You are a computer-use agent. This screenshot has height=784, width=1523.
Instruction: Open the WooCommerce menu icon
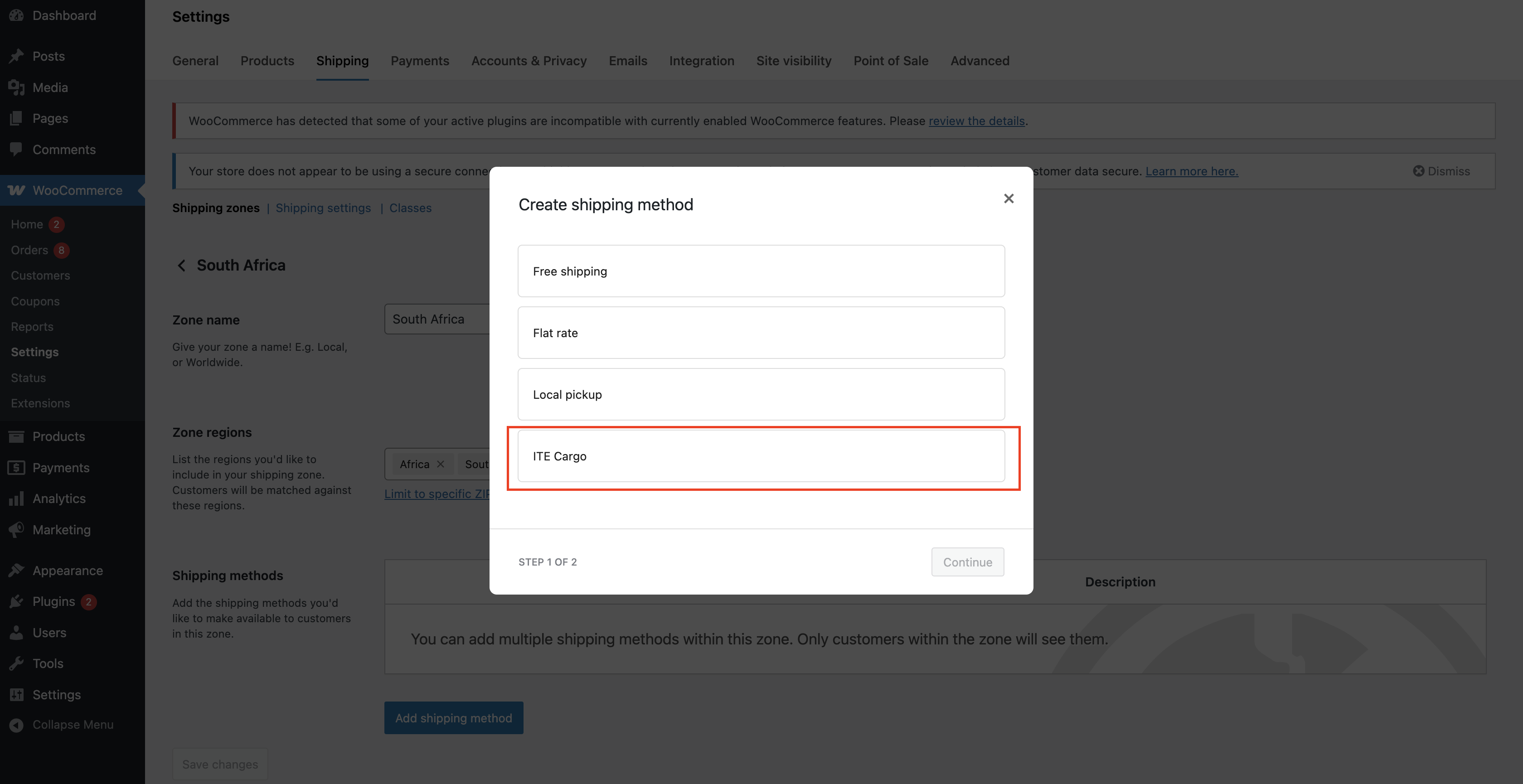(16, 190)
